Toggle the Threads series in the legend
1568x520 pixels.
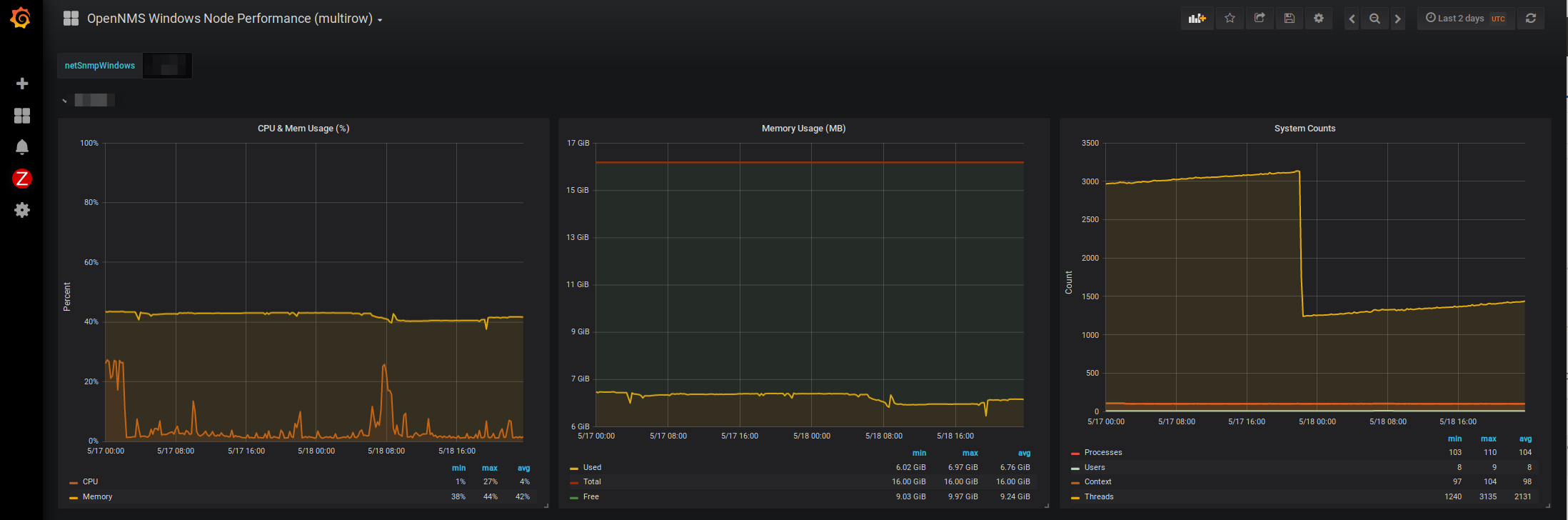[1099, 497]
